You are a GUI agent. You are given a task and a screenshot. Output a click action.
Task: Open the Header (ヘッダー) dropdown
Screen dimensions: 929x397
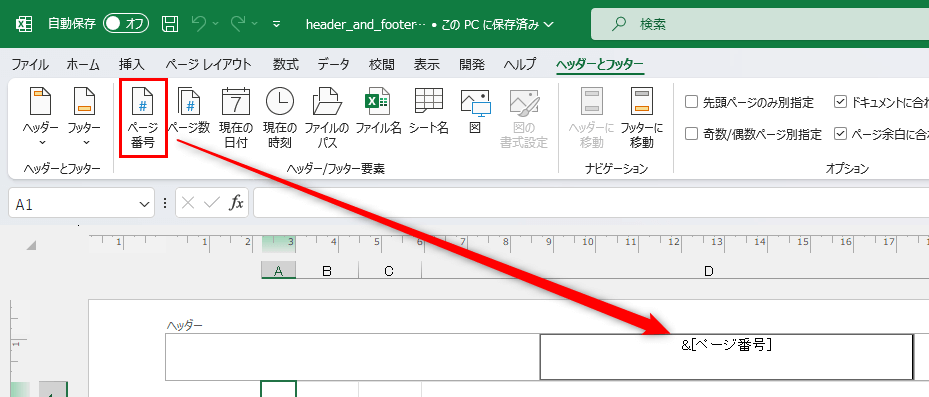(41, 118)
